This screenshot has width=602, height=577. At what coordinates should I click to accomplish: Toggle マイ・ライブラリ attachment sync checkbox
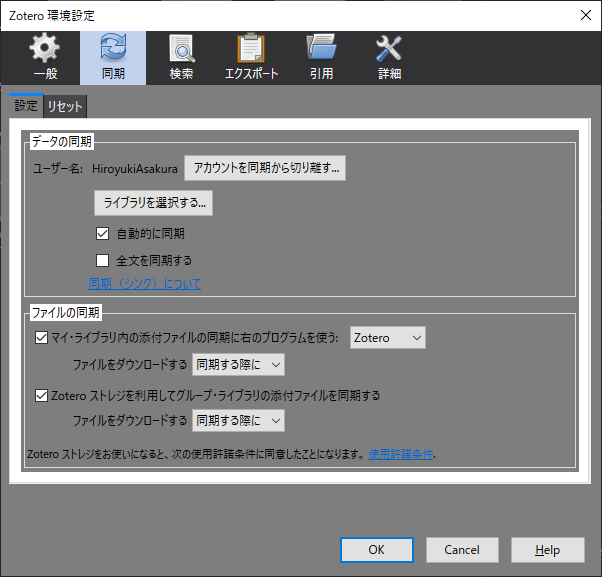(x=41, y=337)
